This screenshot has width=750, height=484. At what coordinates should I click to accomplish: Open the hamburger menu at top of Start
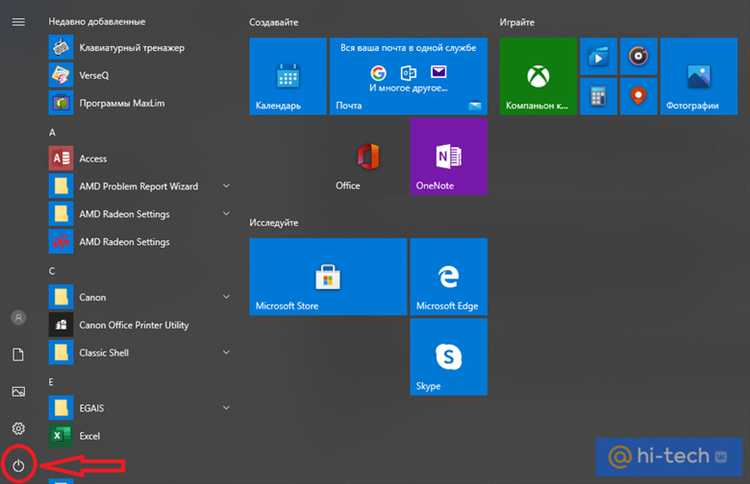click(18, 22)
